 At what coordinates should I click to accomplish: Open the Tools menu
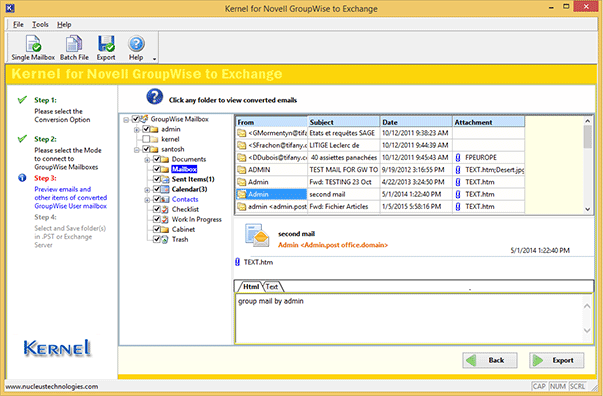coord(40,25)
